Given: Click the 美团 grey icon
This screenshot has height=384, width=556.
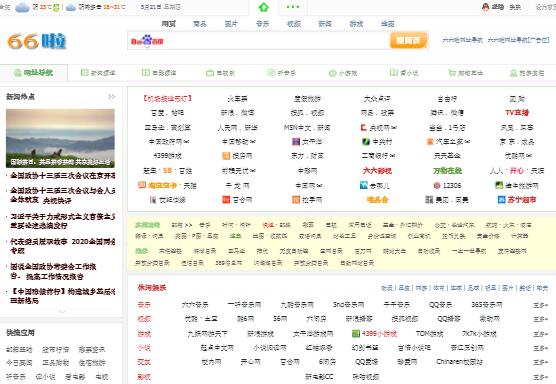Looking at the screenshot, I should tap(429, 200).
